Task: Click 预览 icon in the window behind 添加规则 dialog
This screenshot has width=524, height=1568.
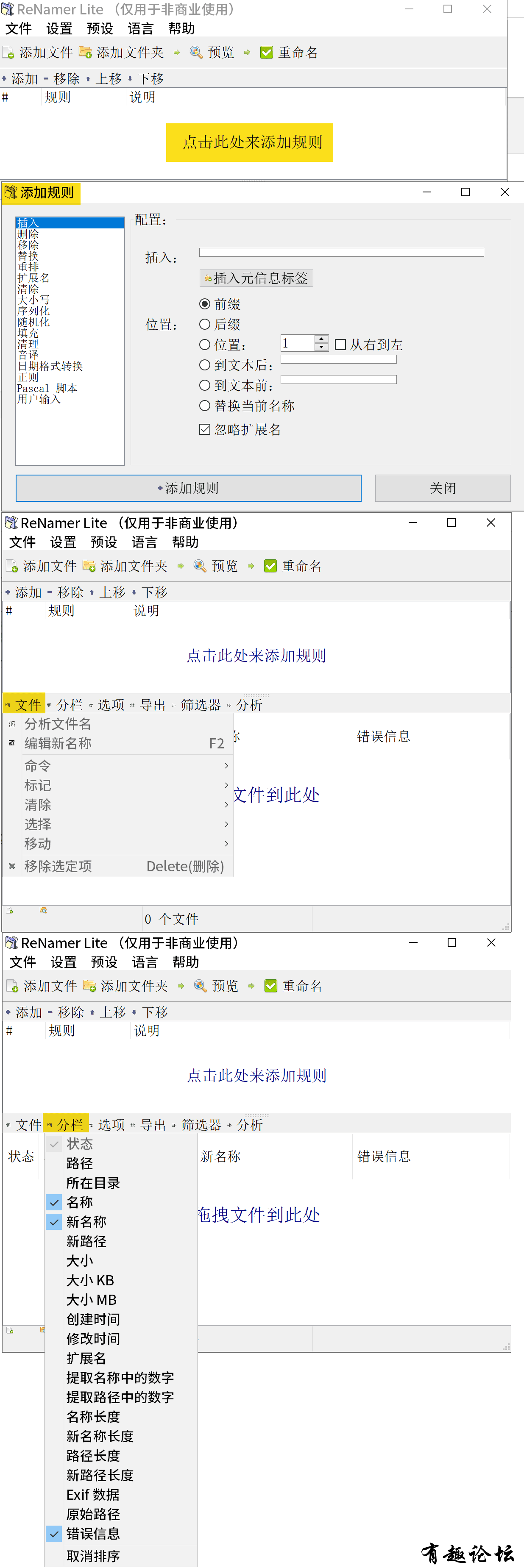Action: pyautogui.click(x=196, y=53)
